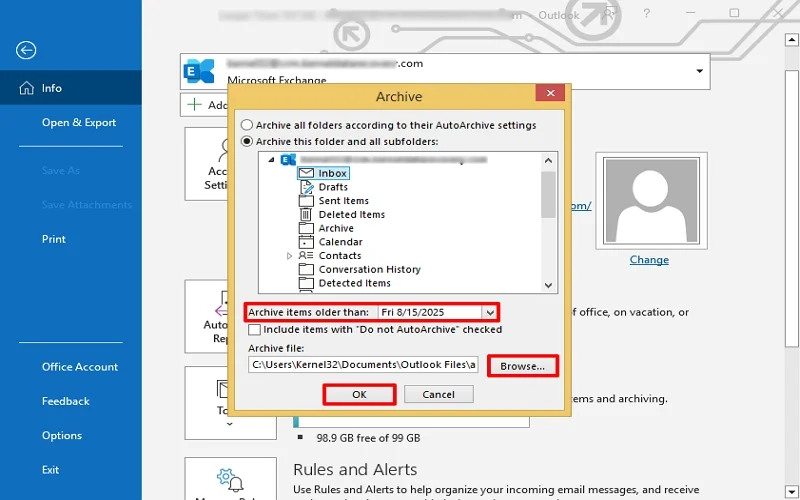
Task: Select the Contacts folder in the tree
Action: (x=340, y=256)
